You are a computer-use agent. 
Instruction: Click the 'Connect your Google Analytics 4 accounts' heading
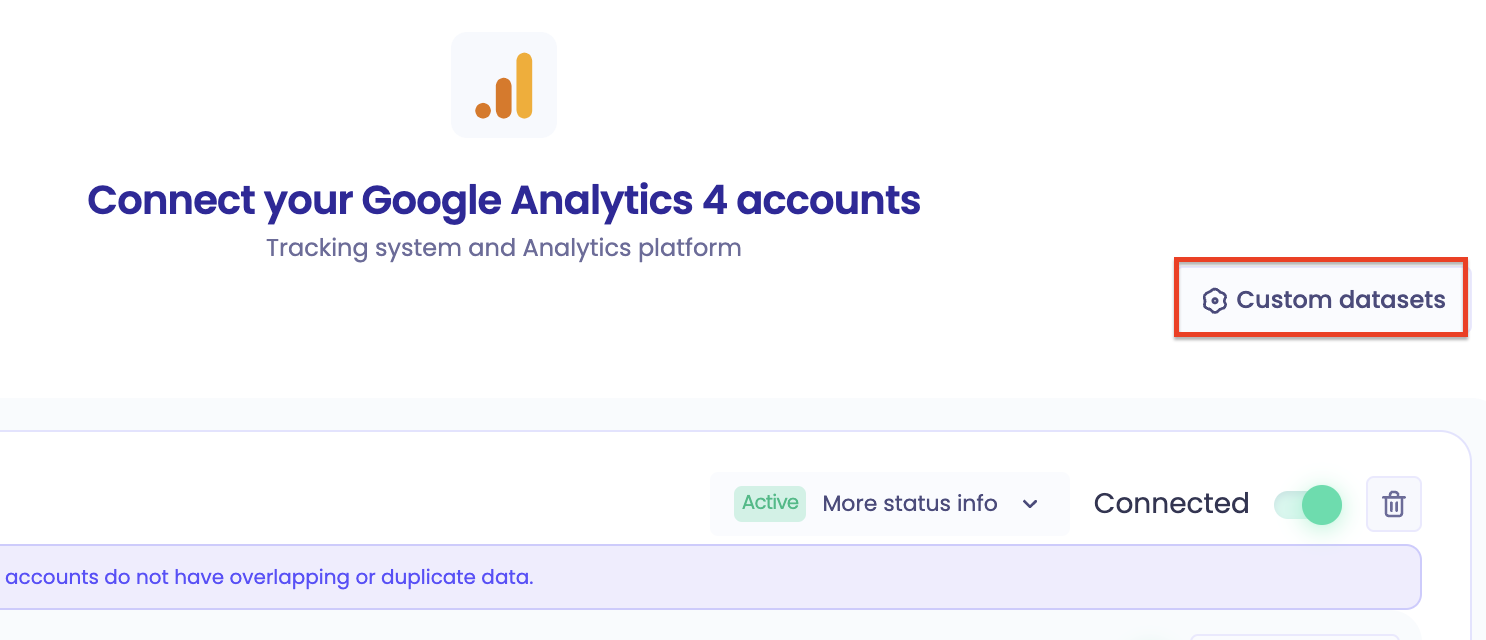pyautogui.click(x=504, y=200)
